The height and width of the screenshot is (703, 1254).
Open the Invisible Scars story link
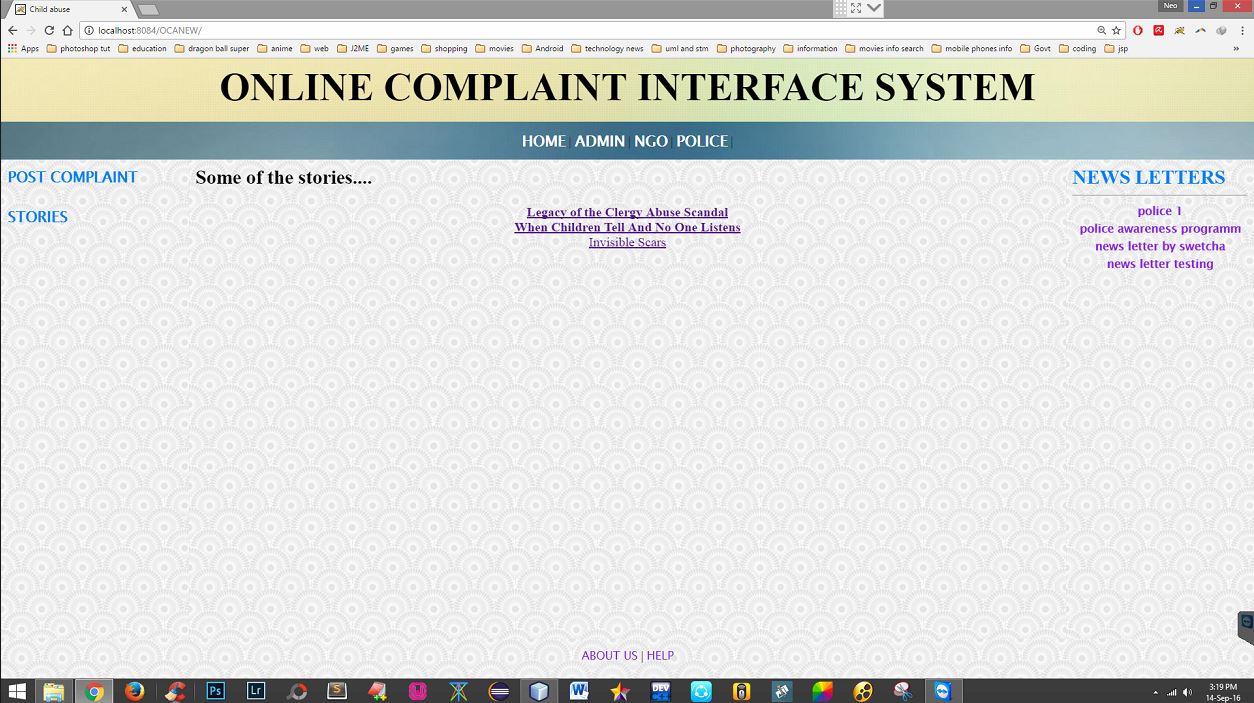tap(627, 242)
